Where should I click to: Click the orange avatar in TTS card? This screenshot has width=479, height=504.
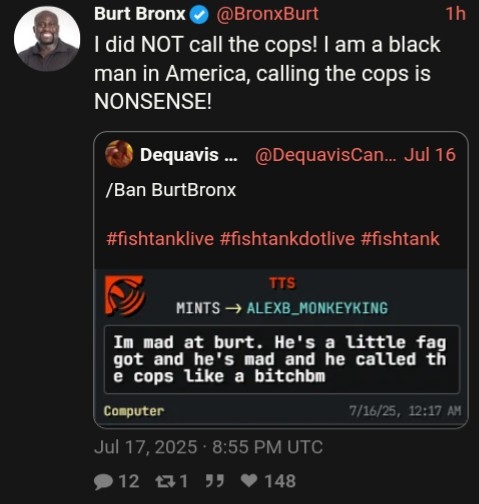(125, 296)
